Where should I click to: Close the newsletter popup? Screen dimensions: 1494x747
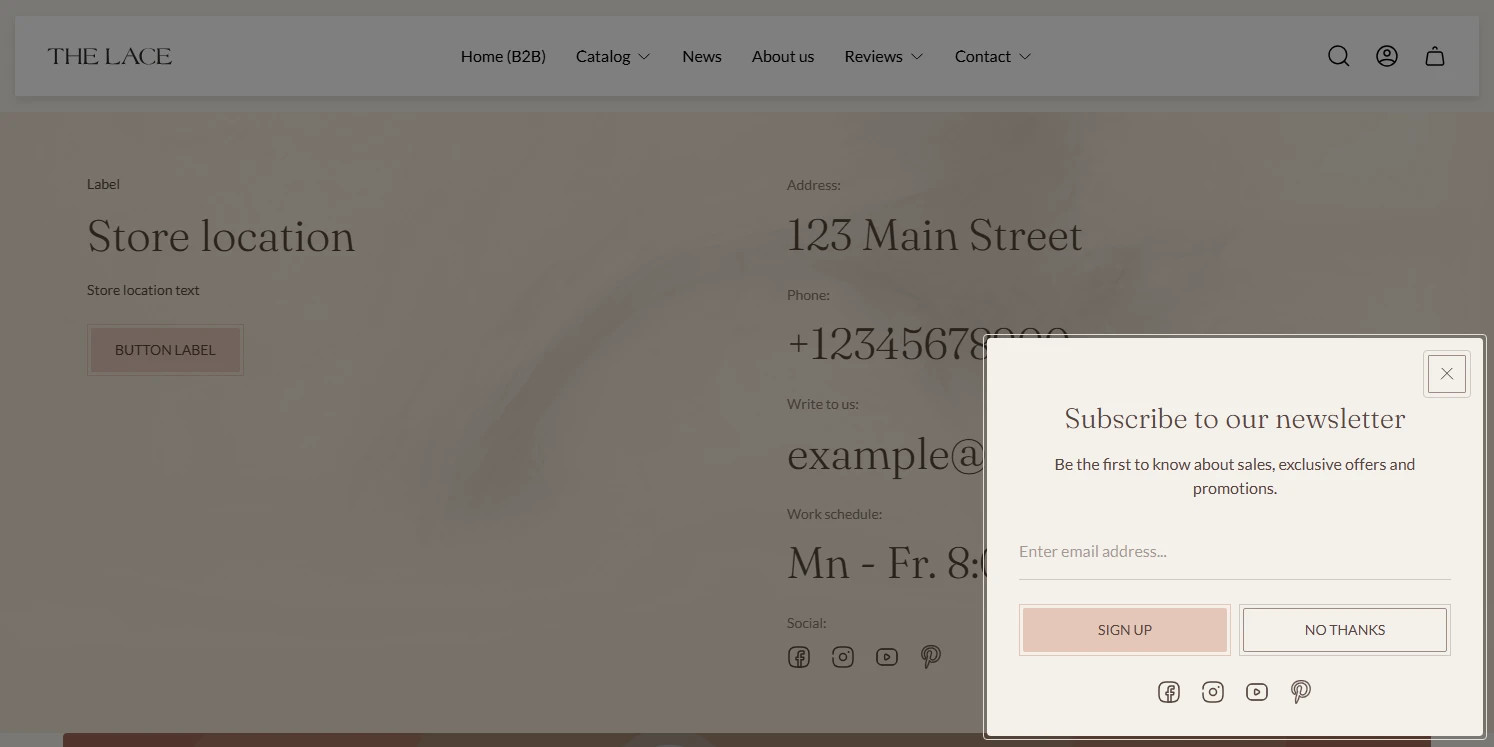pos(1447,374)
